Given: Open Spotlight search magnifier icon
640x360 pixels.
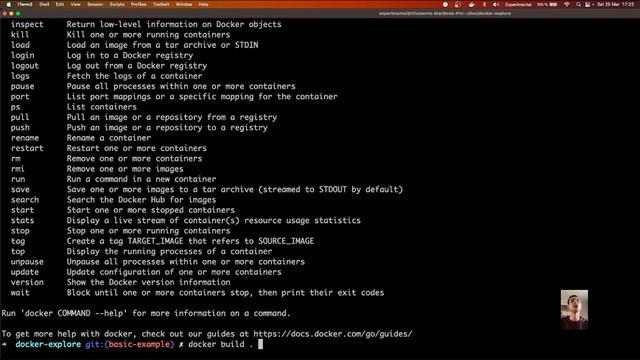Looking at the screenshot, I should point(578,4).
